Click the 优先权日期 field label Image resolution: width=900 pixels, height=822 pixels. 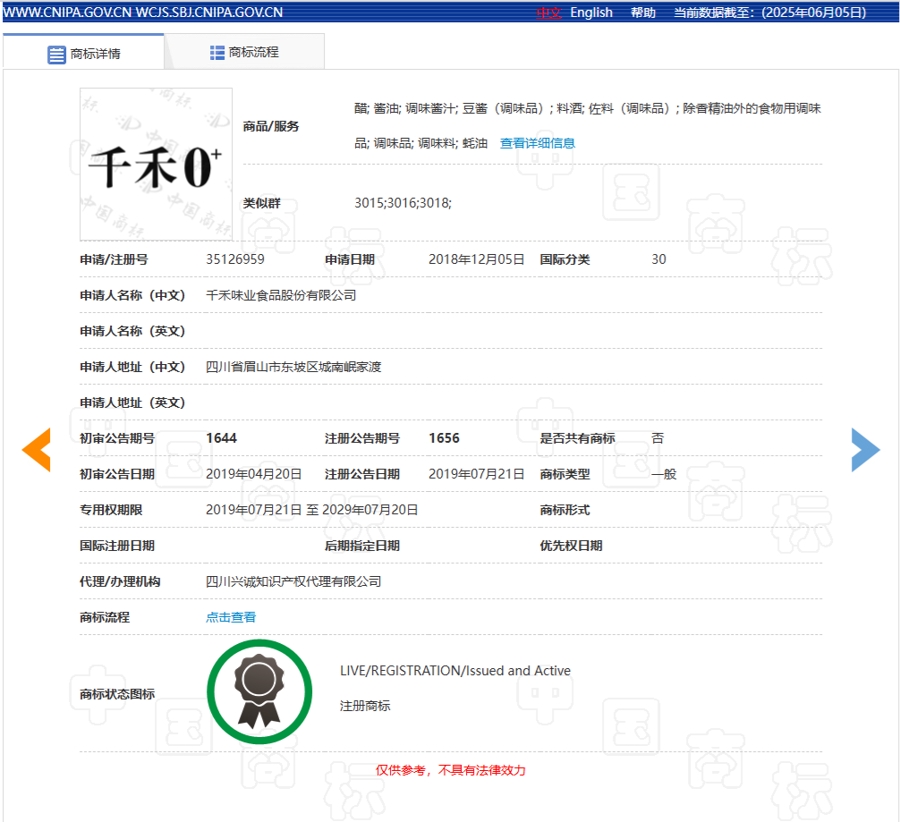(x=571, y=545)
